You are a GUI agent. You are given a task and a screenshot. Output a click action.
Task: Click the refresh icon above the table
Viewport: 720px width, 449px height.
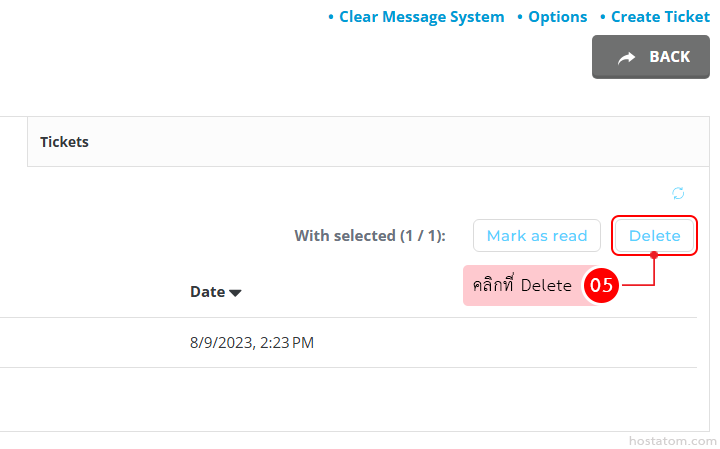click(678, 193)
